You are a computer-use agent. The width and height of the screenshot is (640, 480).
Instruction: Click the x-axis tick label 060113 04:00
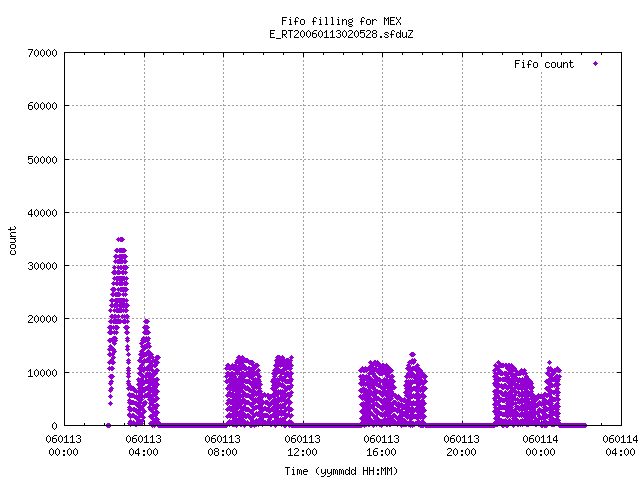coord(143,446)
